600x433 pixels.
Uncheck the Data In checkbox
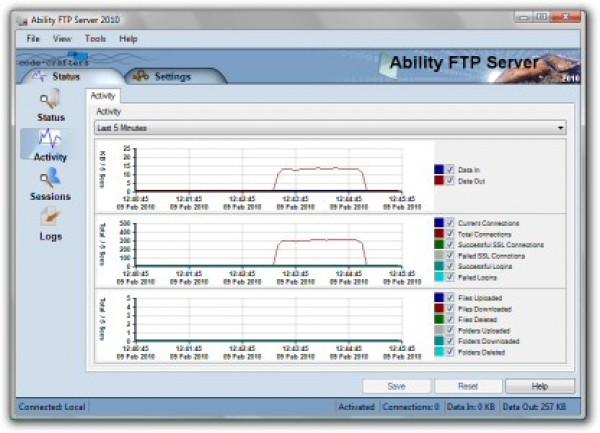(x=450, y=170)
